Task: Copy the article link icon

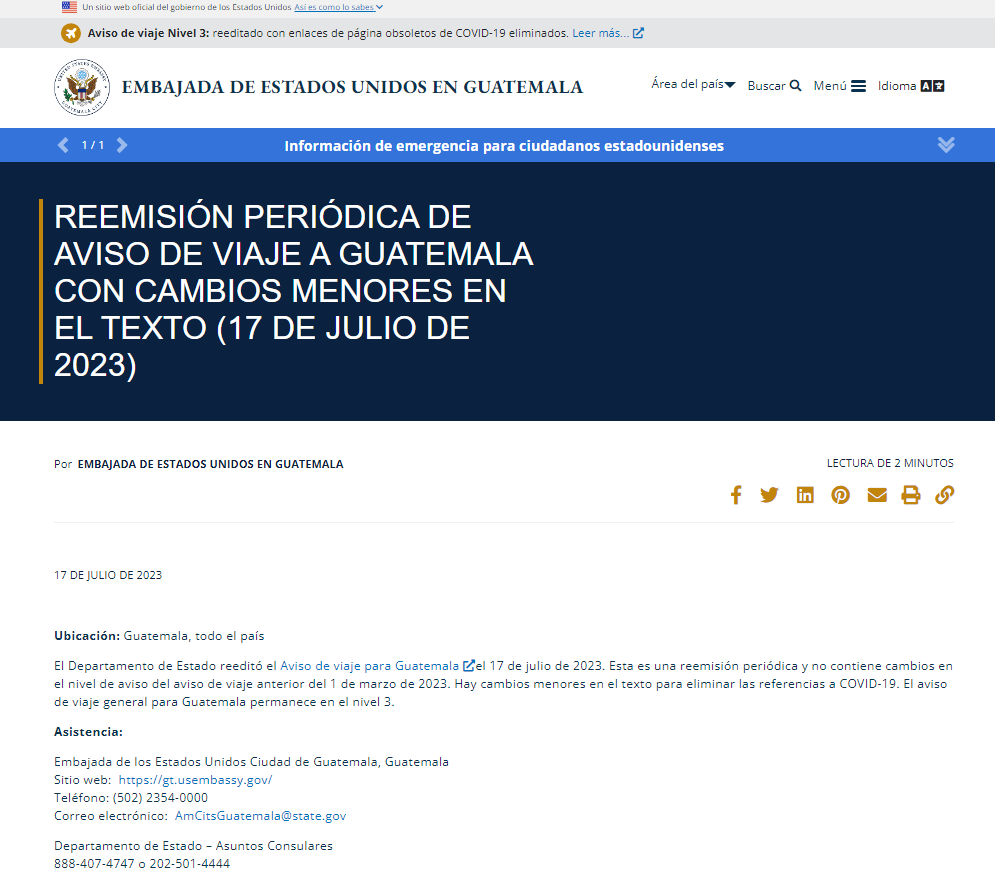Action: [x=944, y=494]
